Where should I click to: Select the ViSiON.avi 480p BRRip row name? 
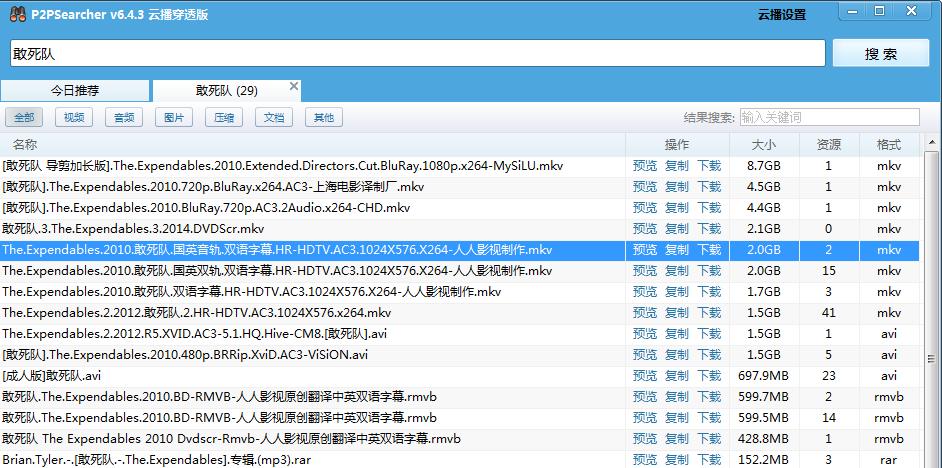click(x=185, y=354)
